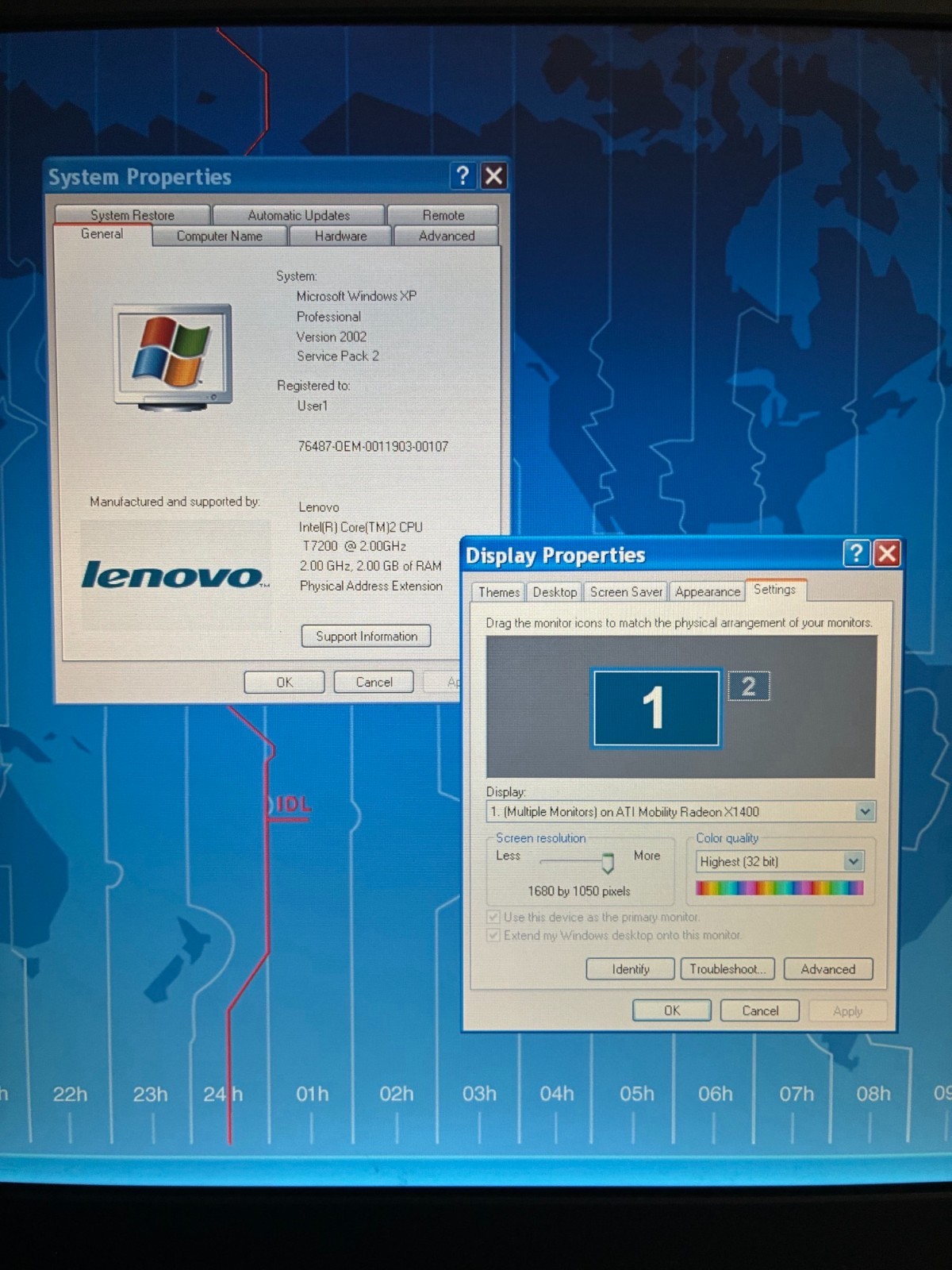Viewport: 952px width, 1270px height.
Task: Expand the Color quality dropdown arrow
Action: click(x=854, y=861)
